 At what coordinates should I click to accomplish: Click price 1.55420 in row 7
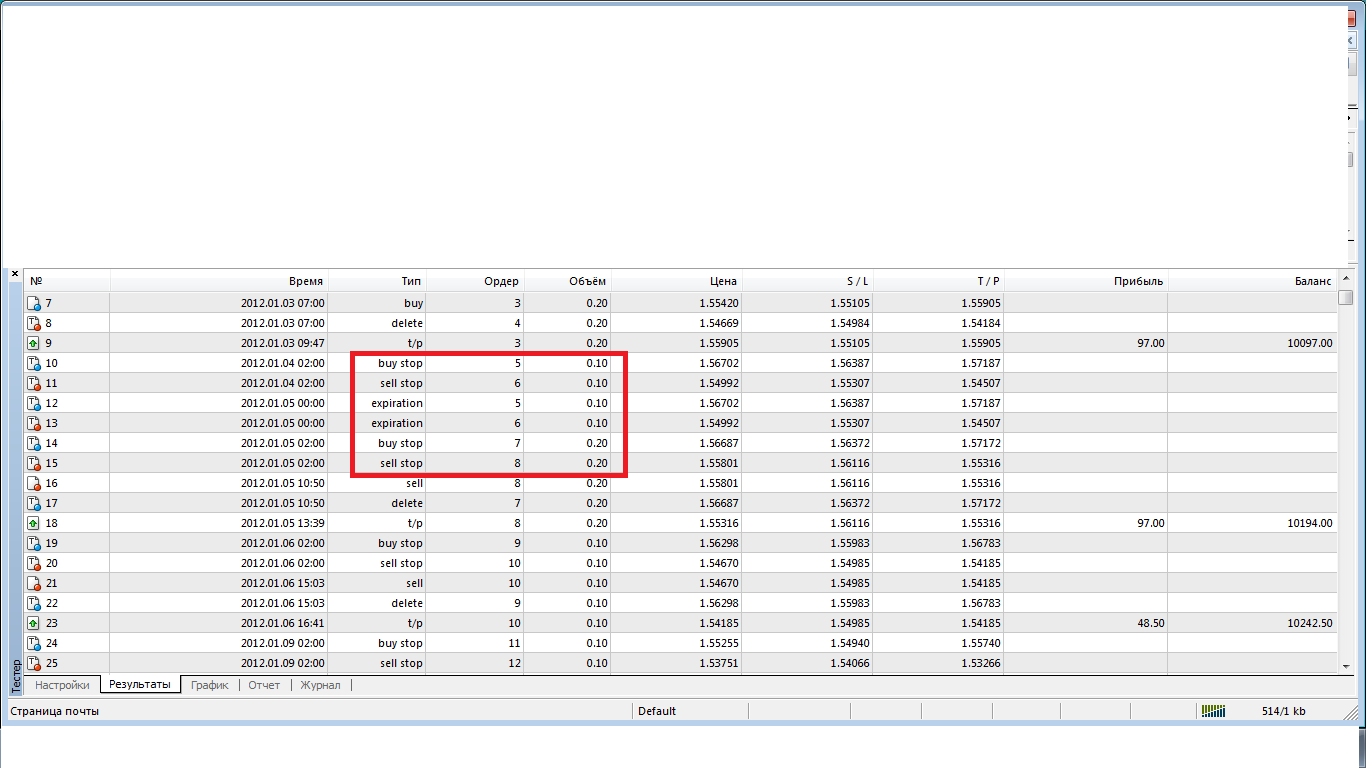tap(717, 303)
